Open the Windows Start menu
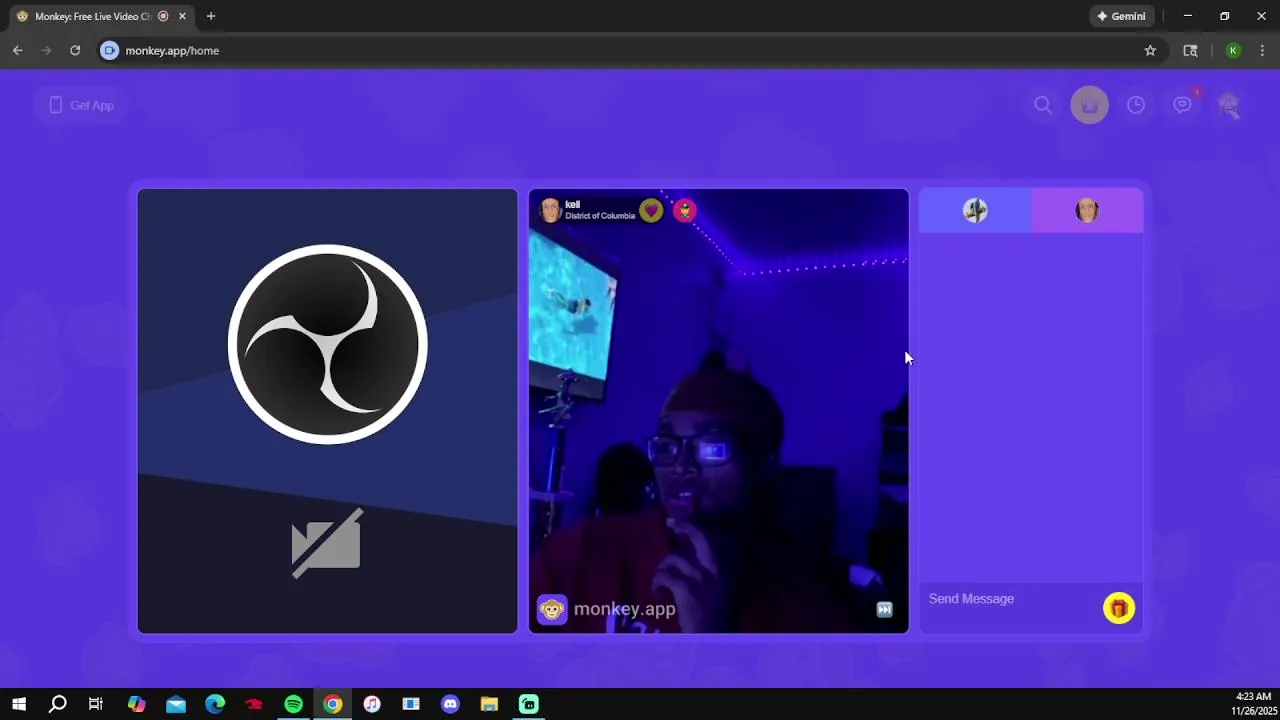1280x720 pixels. (x=19, y=704)
